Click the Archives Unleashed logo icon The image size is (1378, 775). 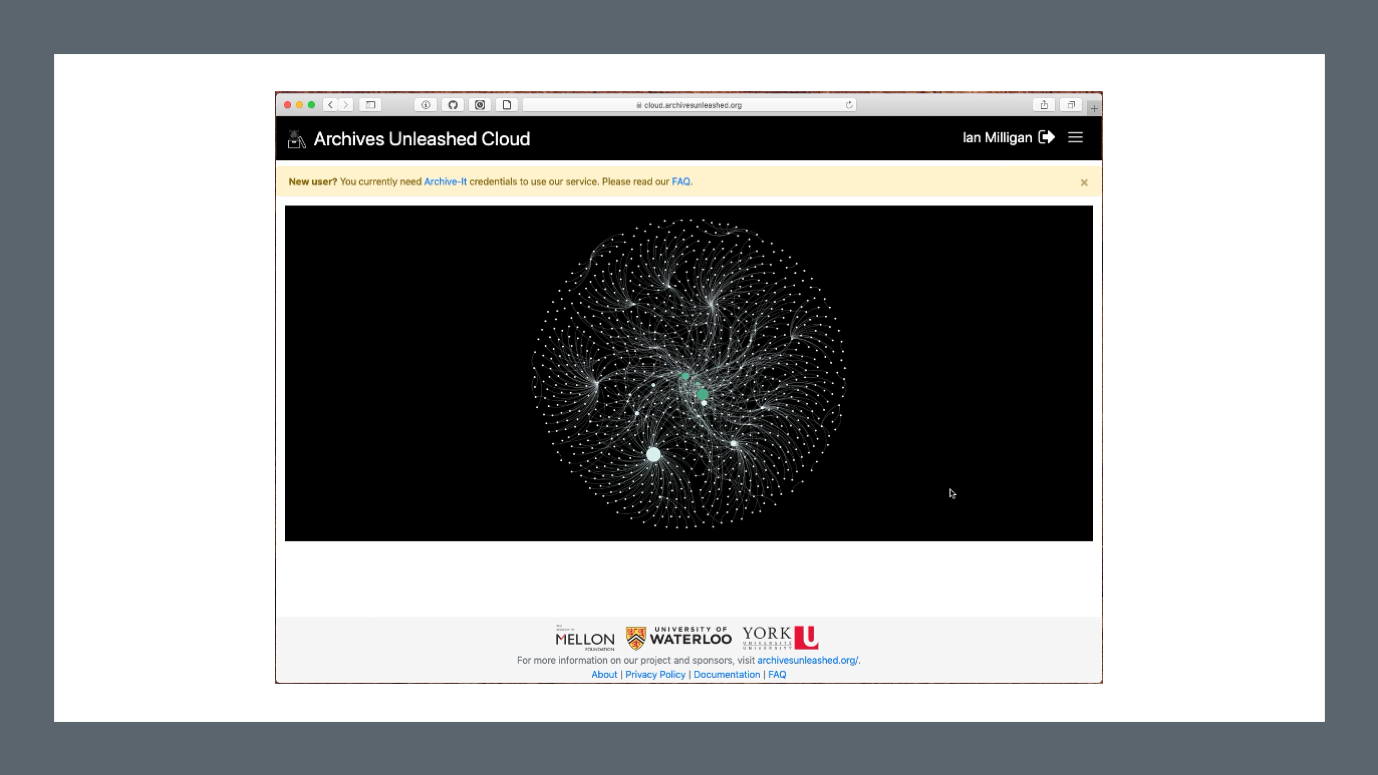pyautogui.click(x=296, y=139)
